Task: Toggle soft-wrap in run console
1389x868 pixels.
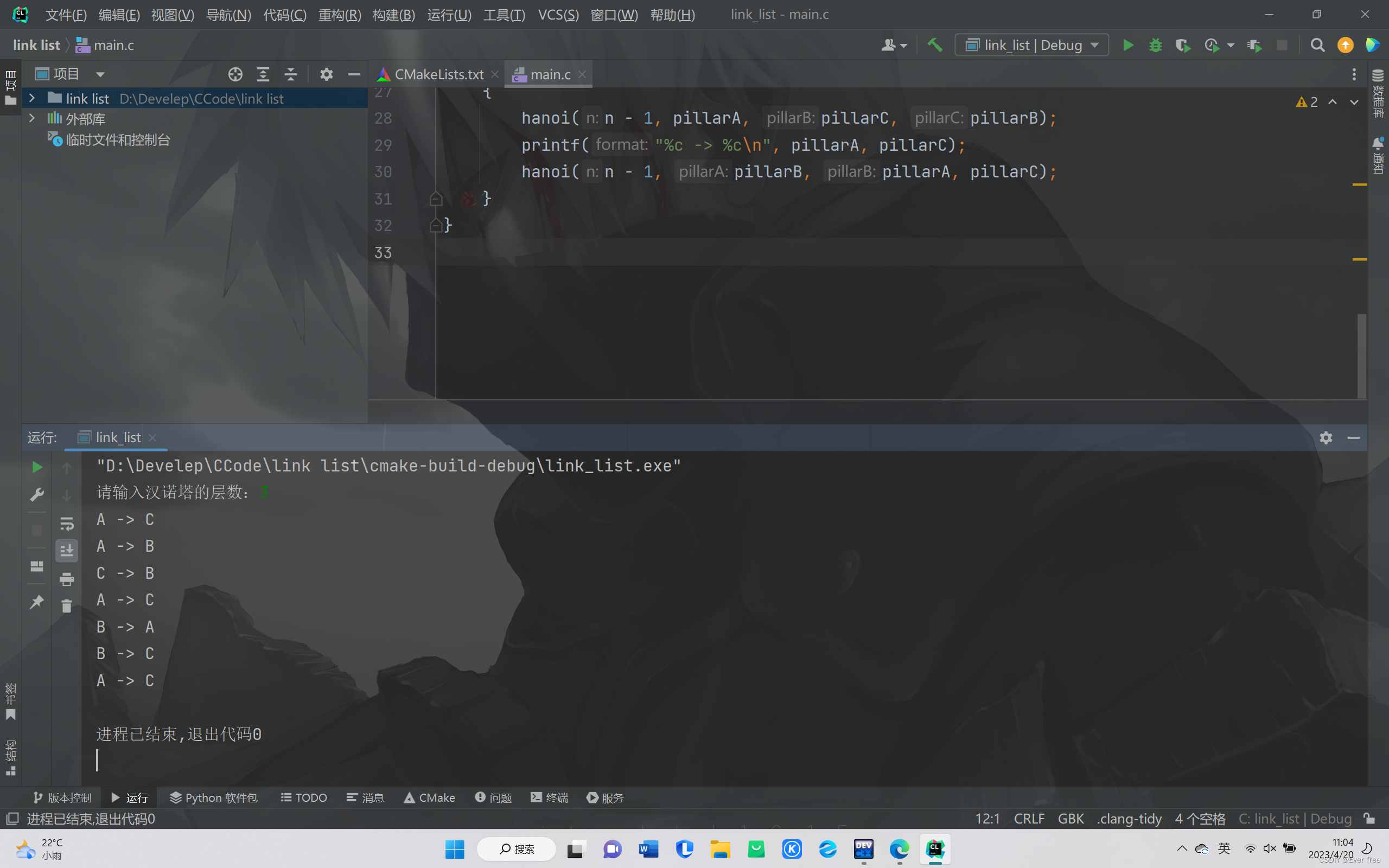Action: coord(67,524)
